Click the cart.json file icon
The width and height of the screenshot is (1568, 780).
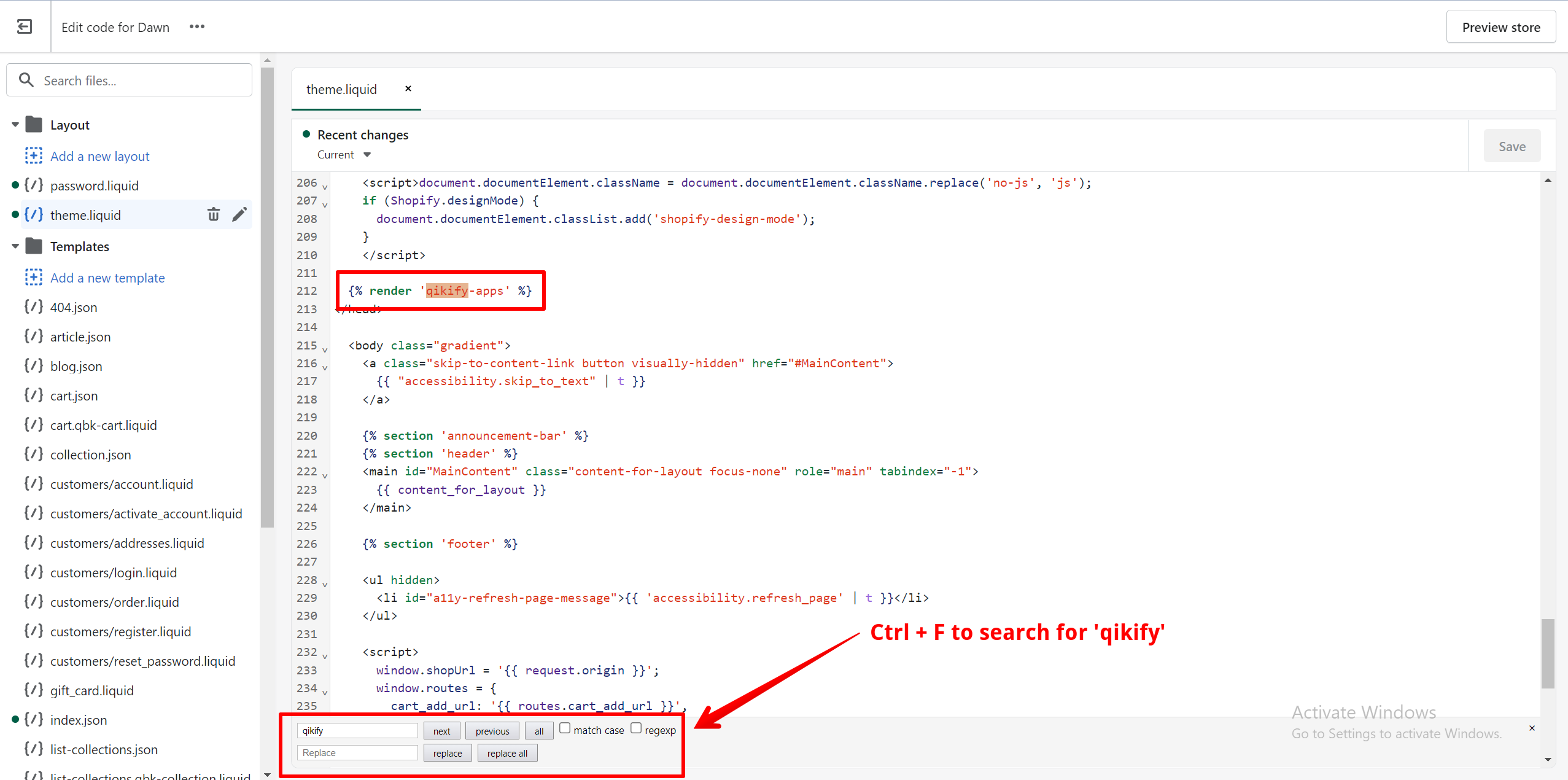click(x=34, y=394)
